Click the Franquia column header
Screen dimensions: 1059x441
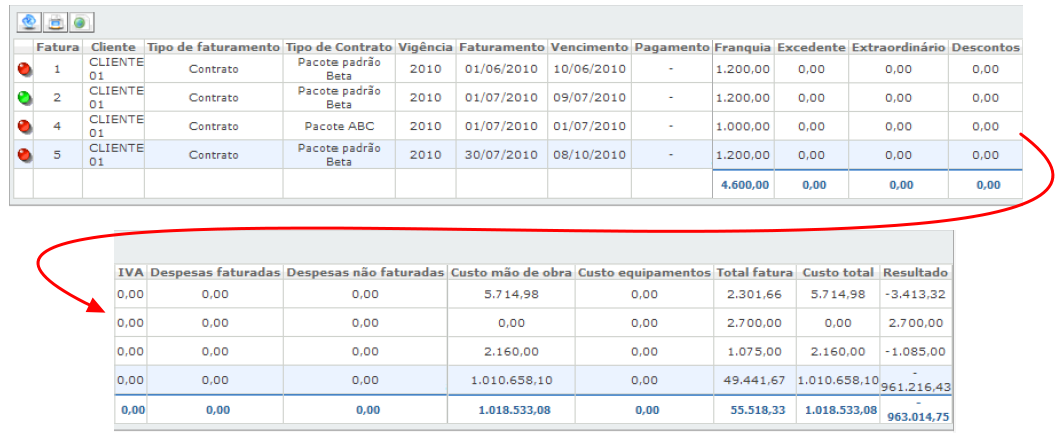742,47
